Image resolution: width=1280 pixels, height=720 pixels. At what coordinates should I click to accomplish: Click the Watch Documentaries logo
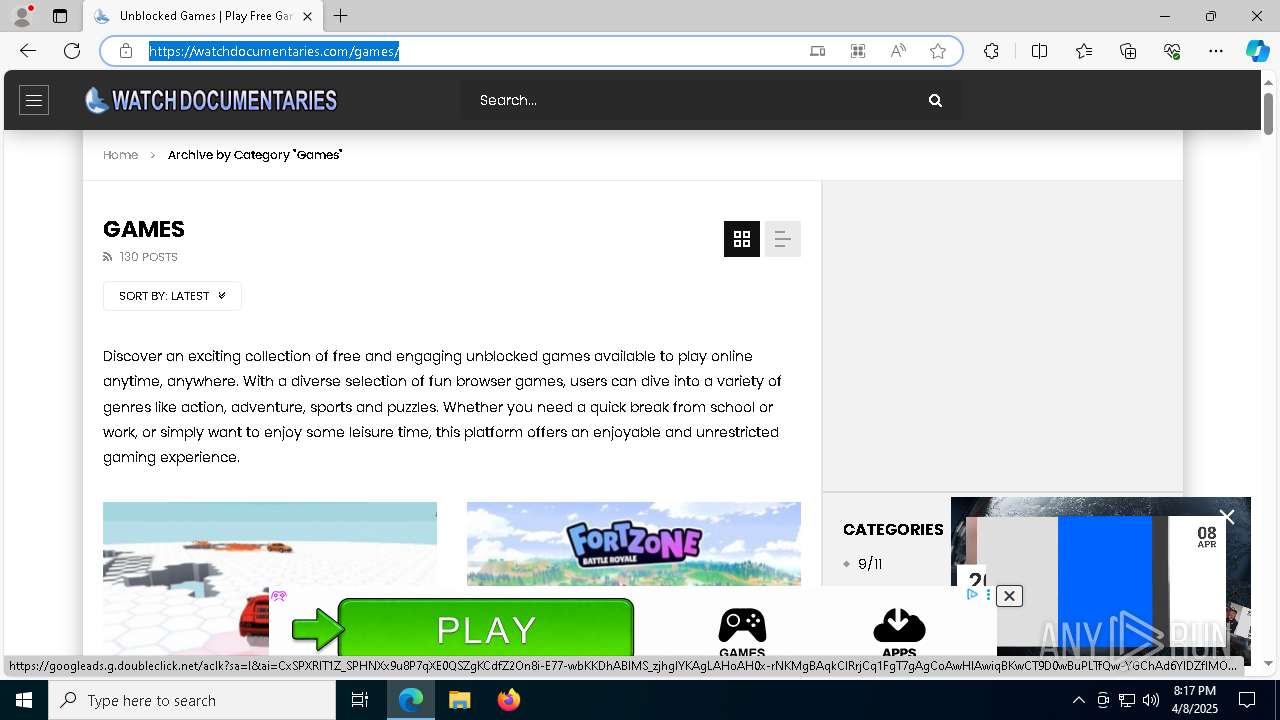point(211,100)
